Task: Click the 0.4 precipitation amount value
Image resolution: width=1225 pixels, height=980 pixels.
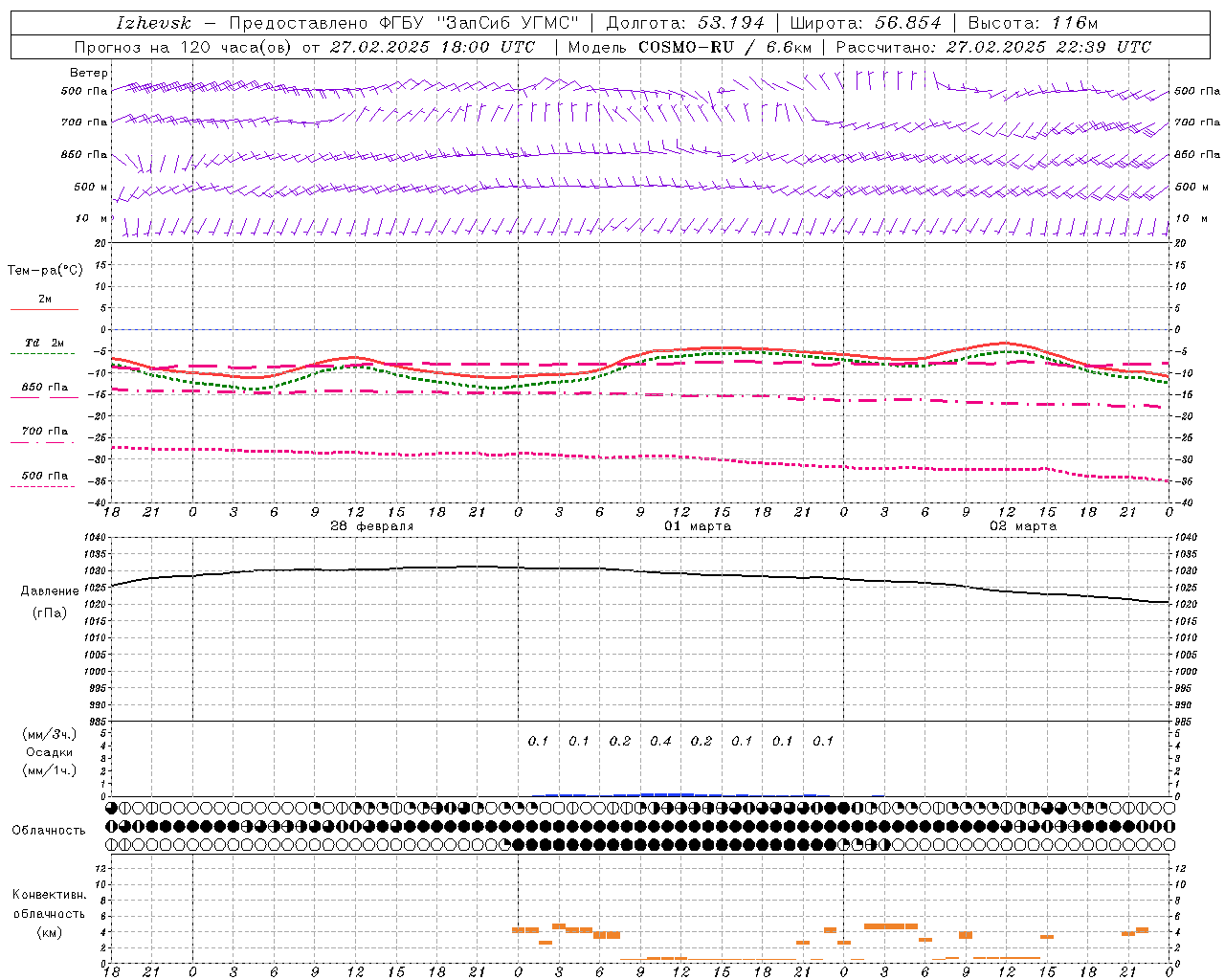Action: [660, 741]
